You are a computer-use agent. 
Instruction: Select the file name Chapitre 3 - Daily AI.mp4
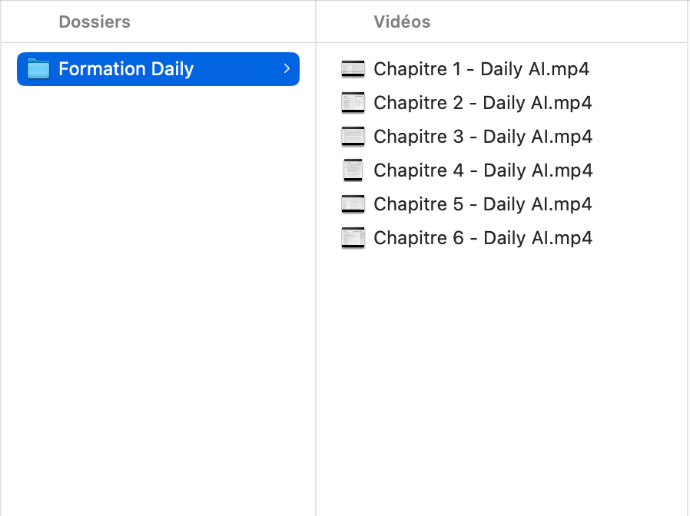point(483,137)
